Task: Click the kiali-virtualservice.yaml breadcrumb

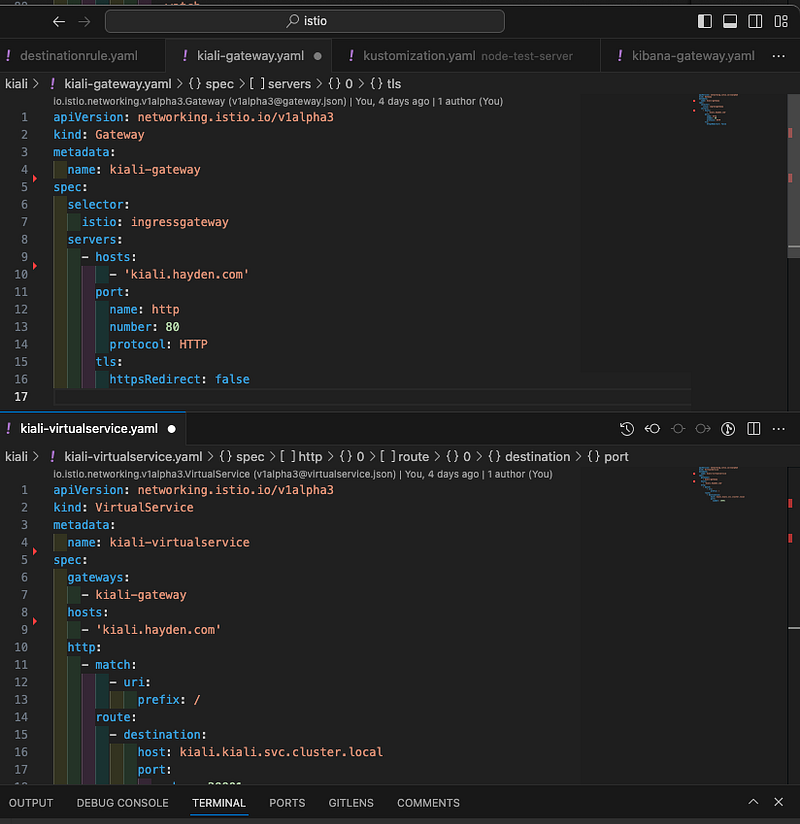Action: pyautogui.click(x=133, y=457)
